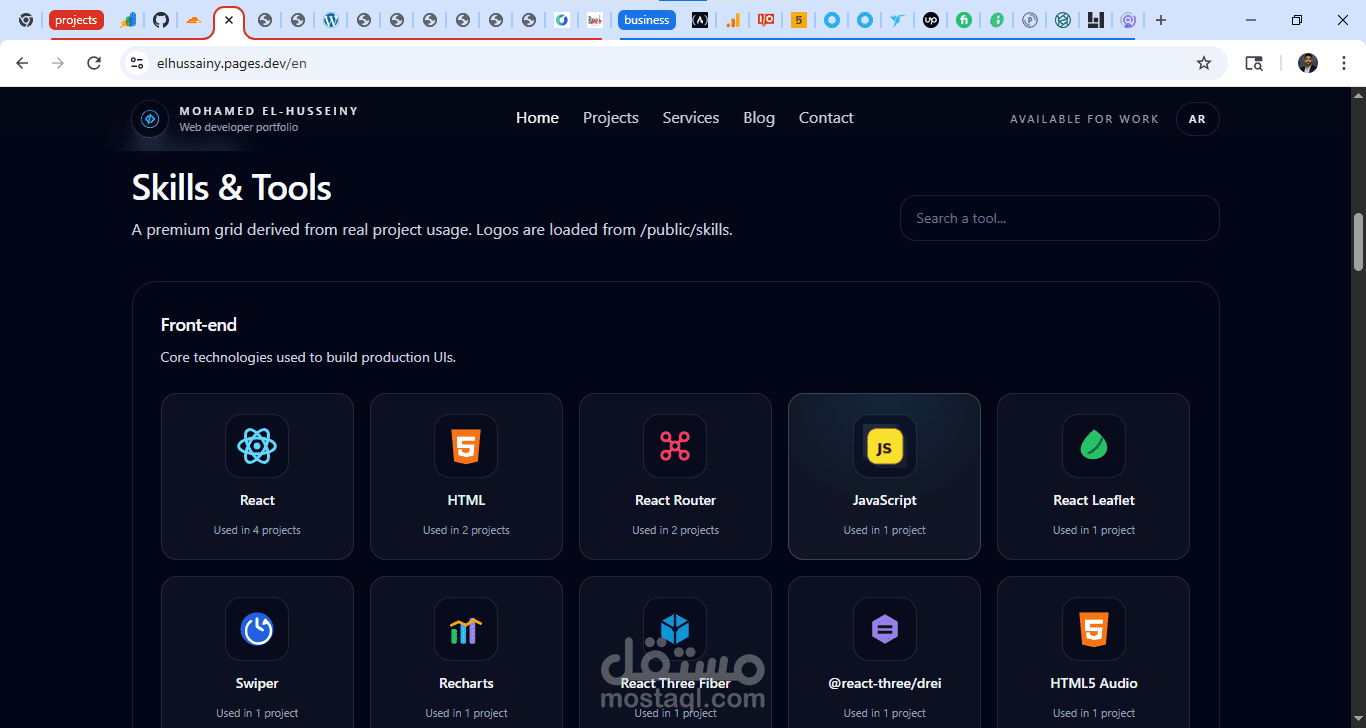This screenshot has height=728, width=1366.
Task: Bookmark this page with the star
Action: pos(1204,63)
